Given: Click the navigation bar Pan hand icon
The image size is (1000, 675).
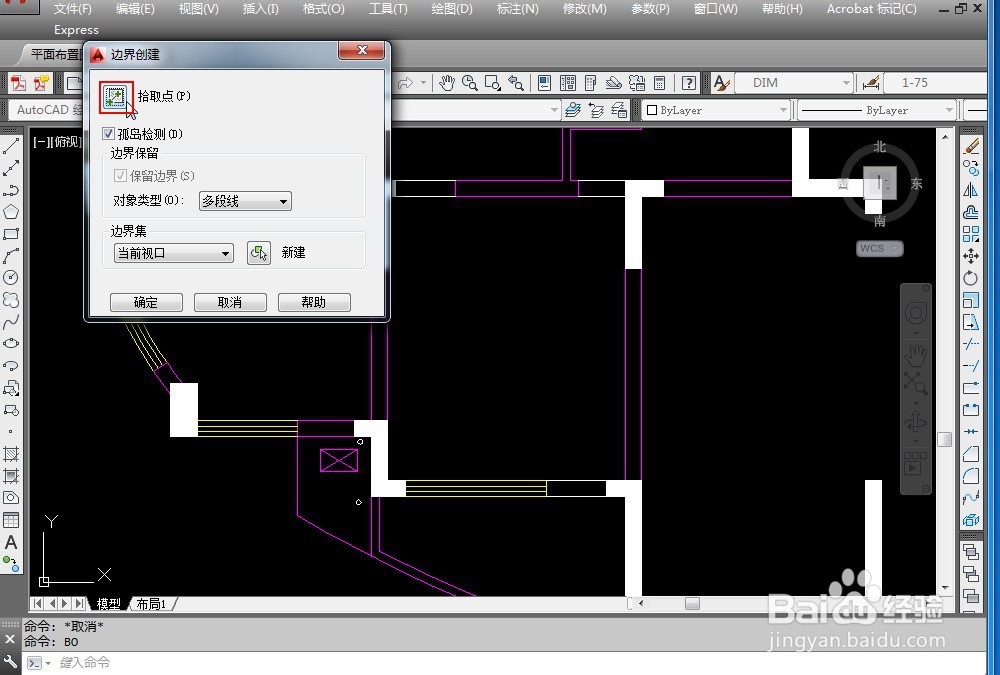Looking at the screenshot, I should [x=915, y=355].
